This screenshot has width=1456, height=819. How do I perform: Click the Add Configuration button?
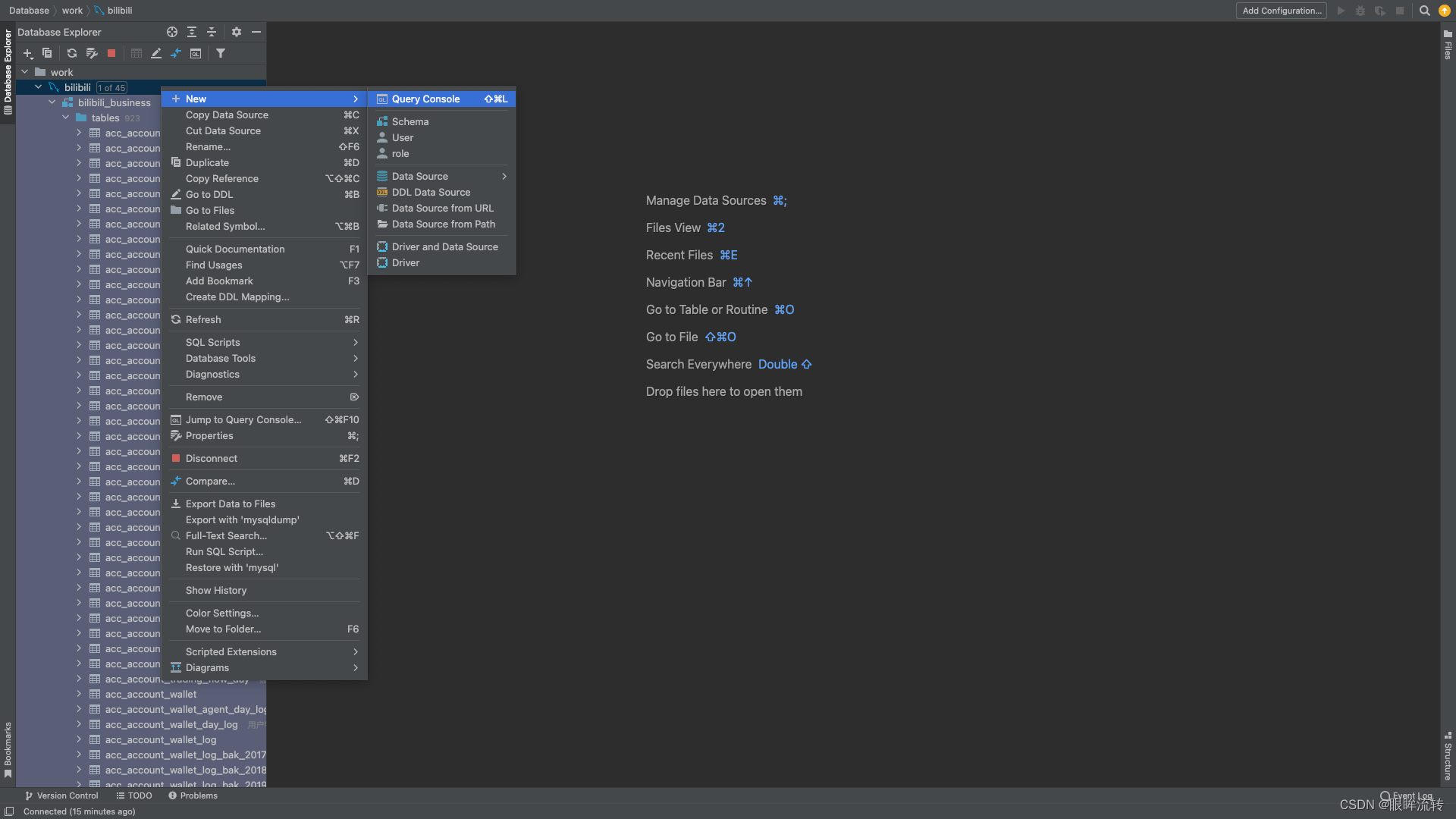[x=1282, y=11]
